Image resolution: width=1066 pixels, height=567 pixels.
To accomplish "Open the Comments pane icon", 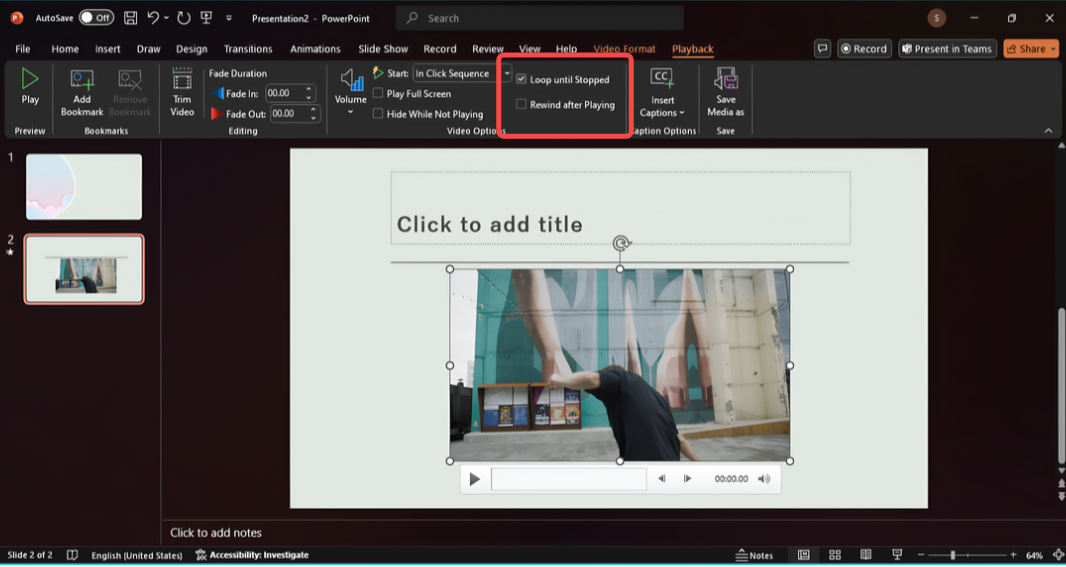I will (823, 48).
